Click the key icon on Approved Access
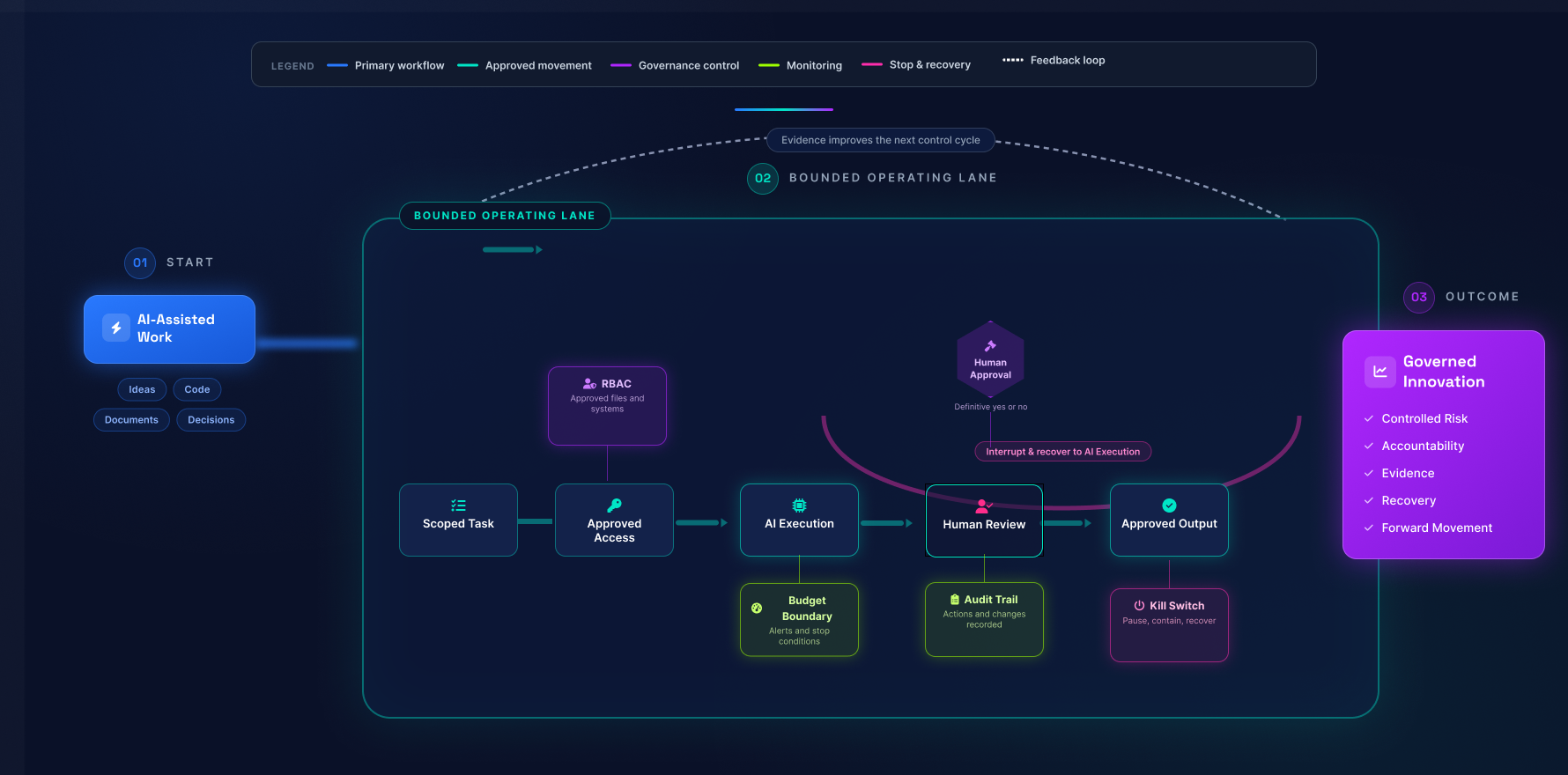This screenshot has width=1568, height=775. coord(614,506)
